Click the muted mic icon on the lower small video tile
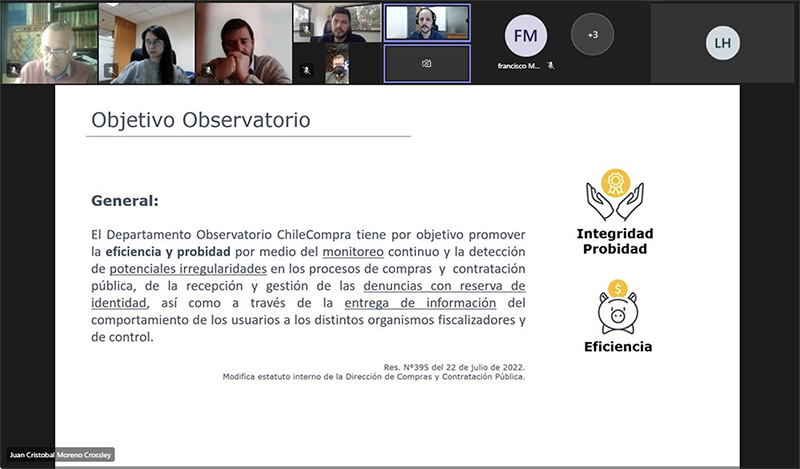The image size is (800, 469). 306,70
